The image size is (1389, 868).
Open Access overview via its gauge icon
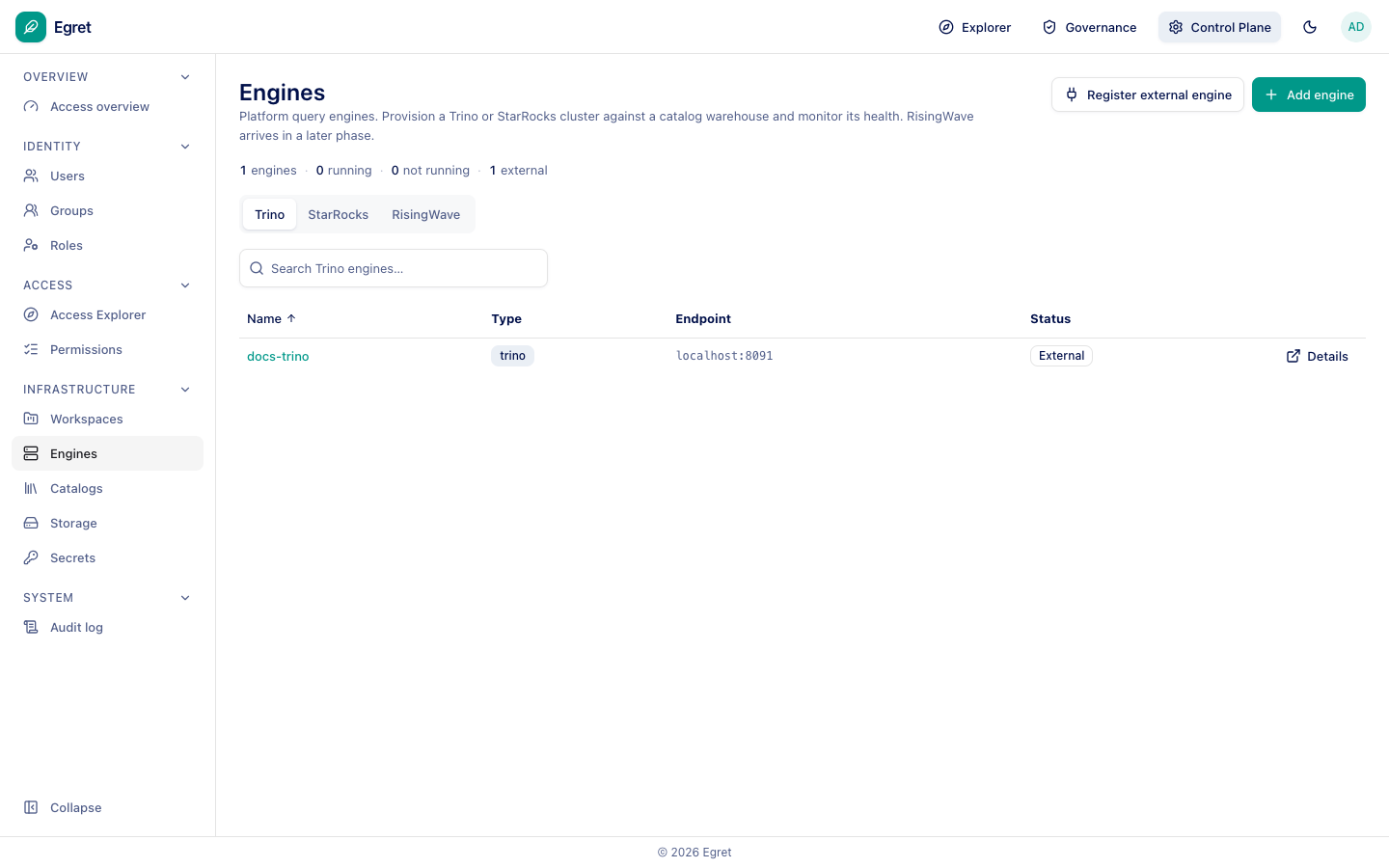pos(31,107)
